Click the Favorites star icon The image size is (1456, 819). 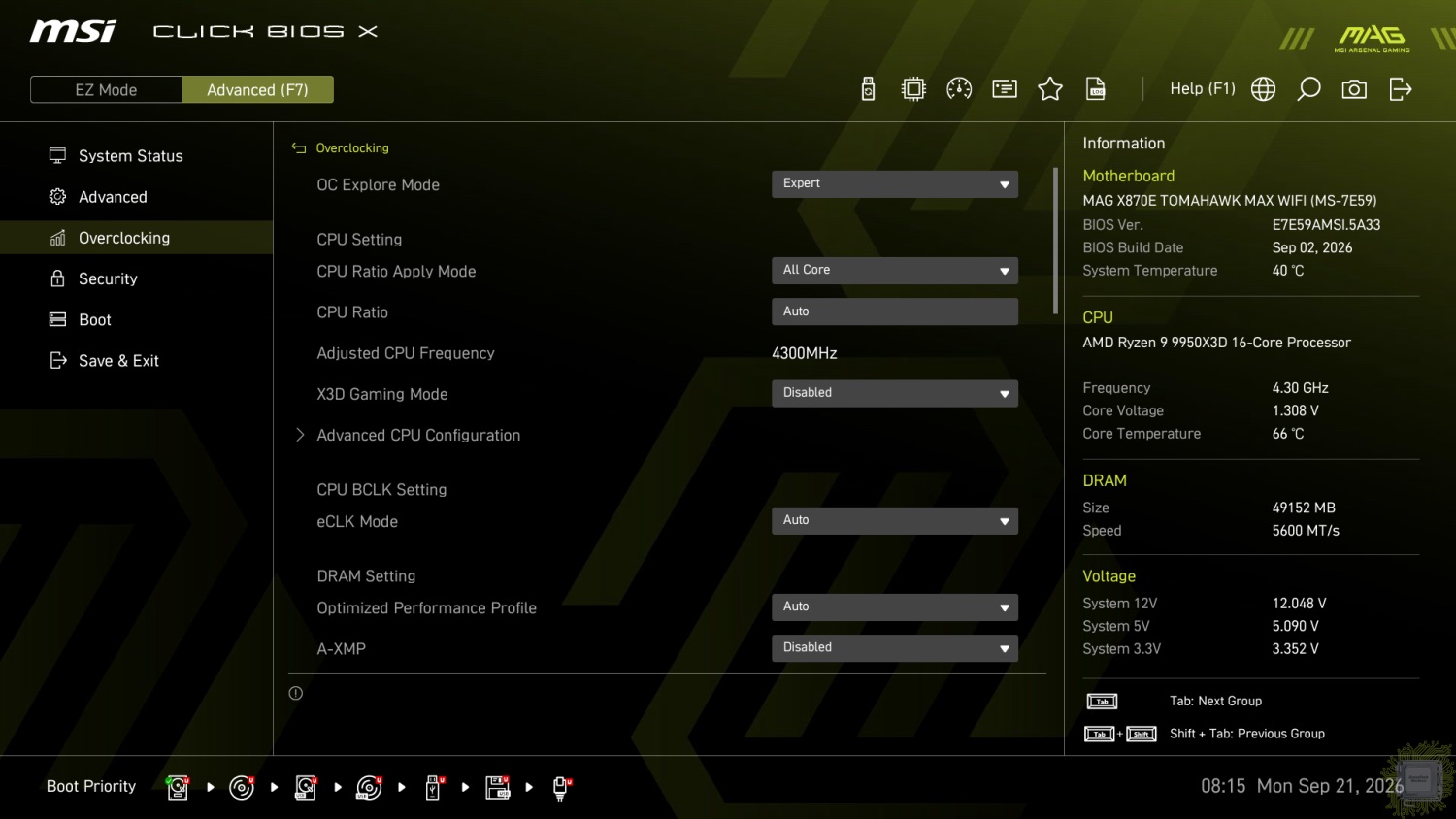1050,89
